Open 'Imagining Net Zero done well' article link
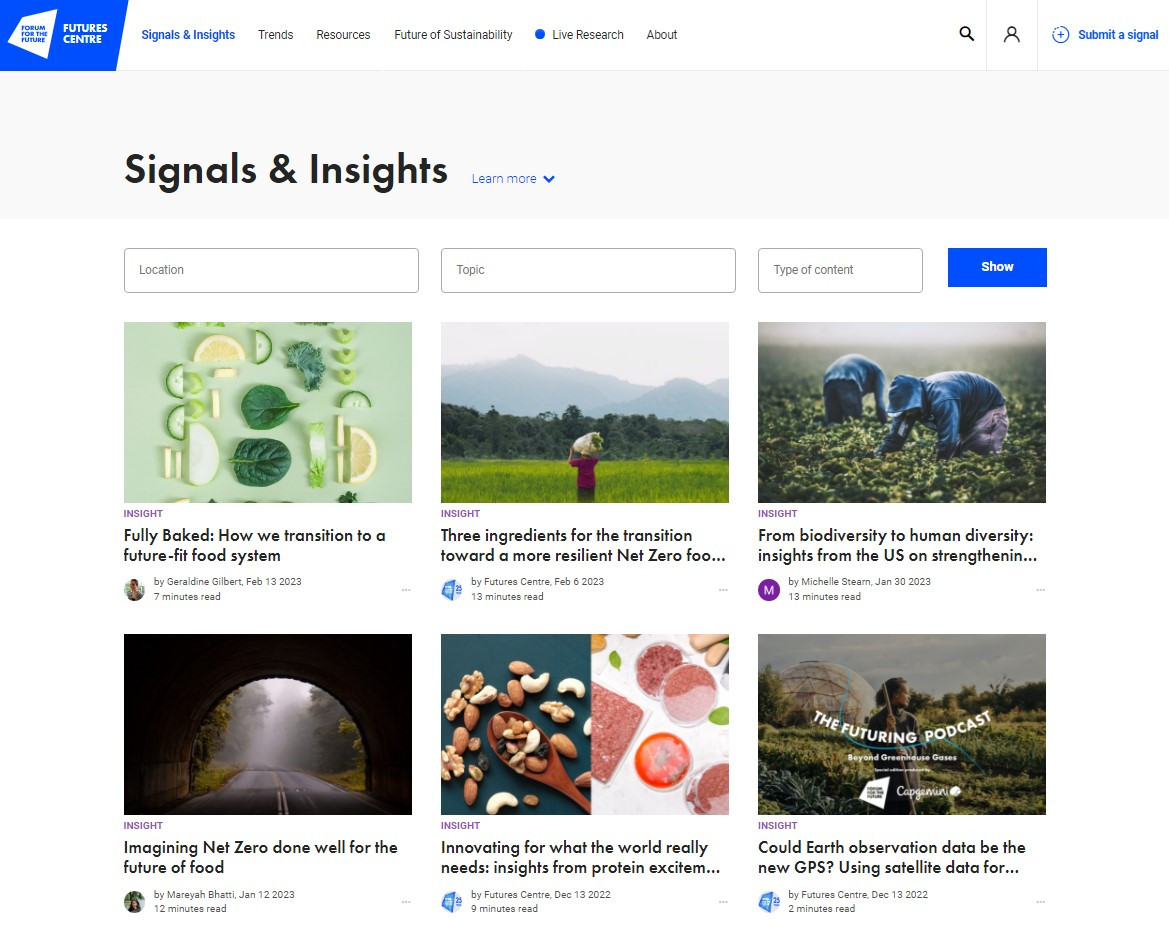The image size is (1169, 940). pyautogui.click(x=260, y=857)
